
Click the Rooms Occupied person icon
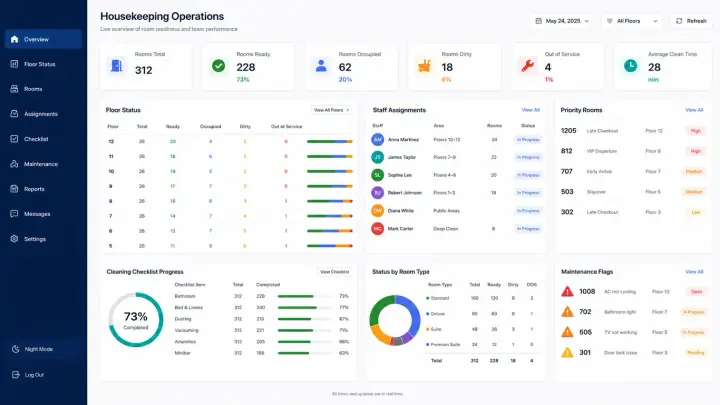tap(321, 66)
